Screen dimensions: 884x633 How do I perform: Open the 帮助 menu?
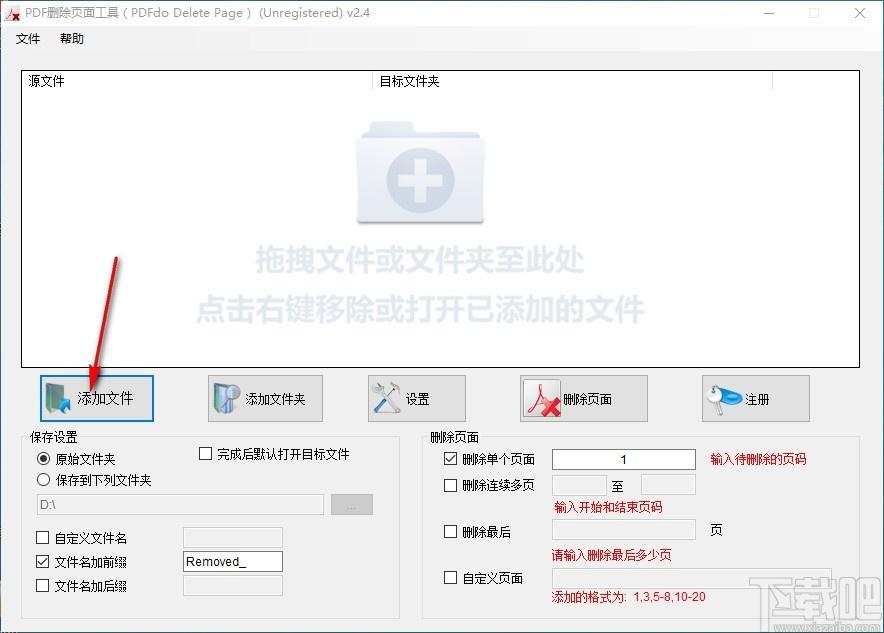(72, 38)
